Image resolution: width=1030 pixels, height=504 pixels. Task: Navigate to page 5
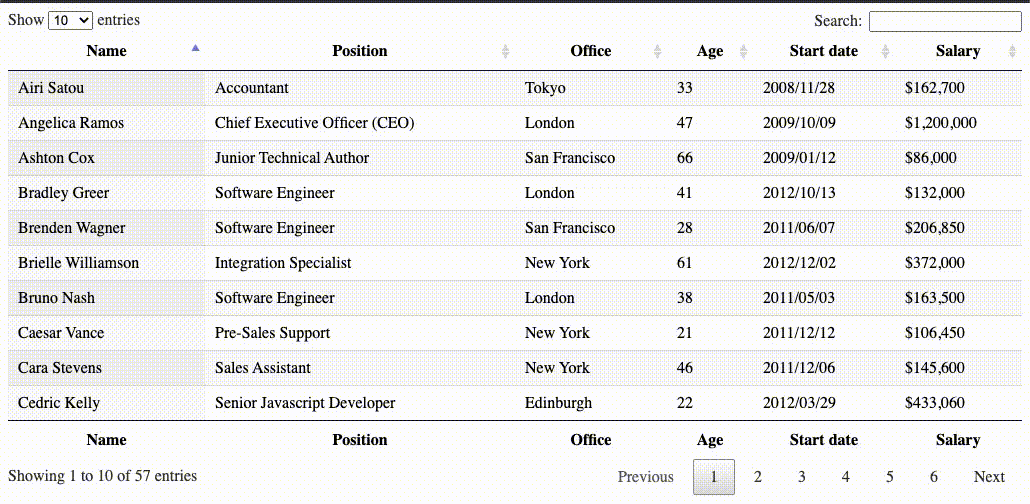(890, 477)
